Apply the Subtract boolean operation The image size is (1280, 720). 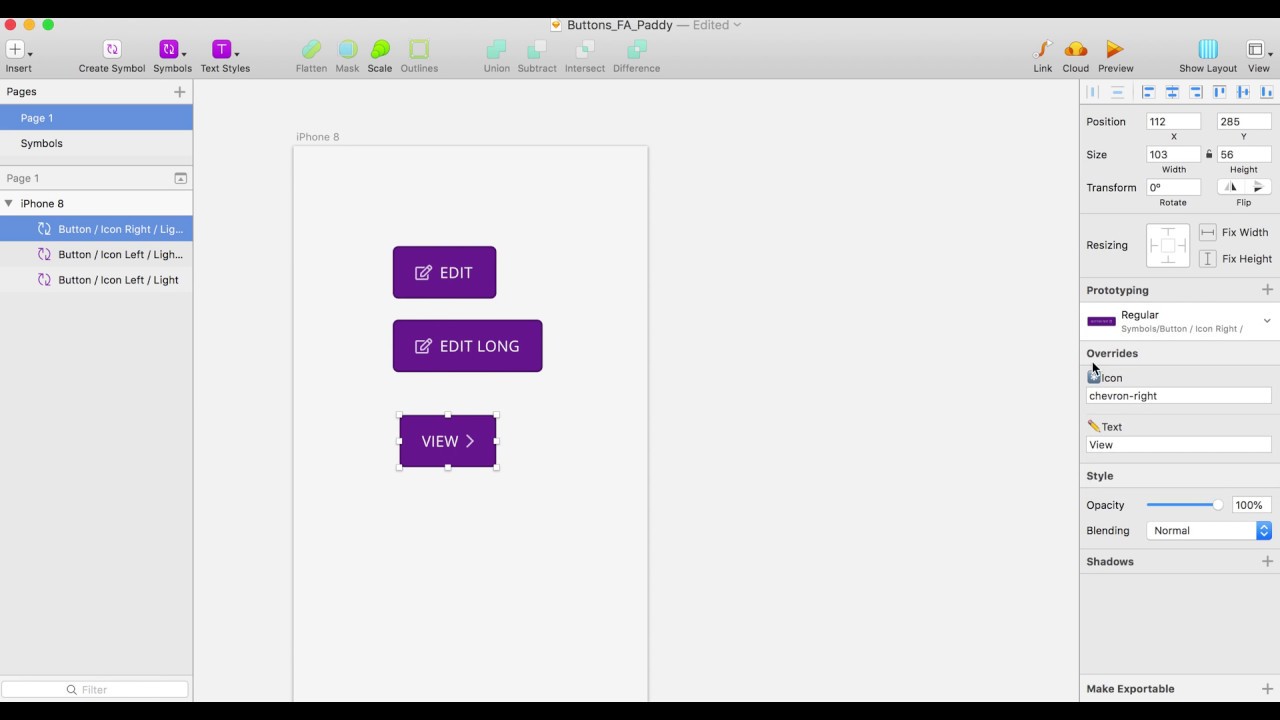[x=537, y=48]
